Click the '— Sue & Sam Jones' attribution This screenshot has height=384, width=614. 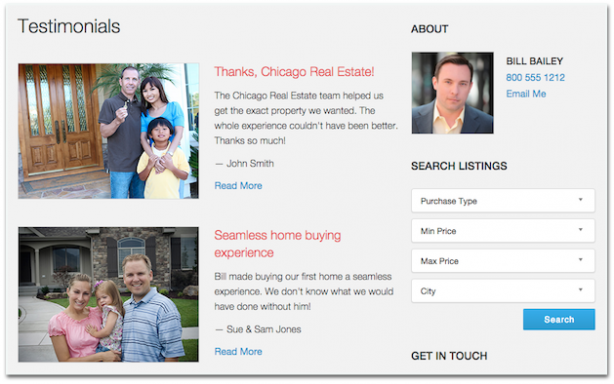[x=258, y=329]
